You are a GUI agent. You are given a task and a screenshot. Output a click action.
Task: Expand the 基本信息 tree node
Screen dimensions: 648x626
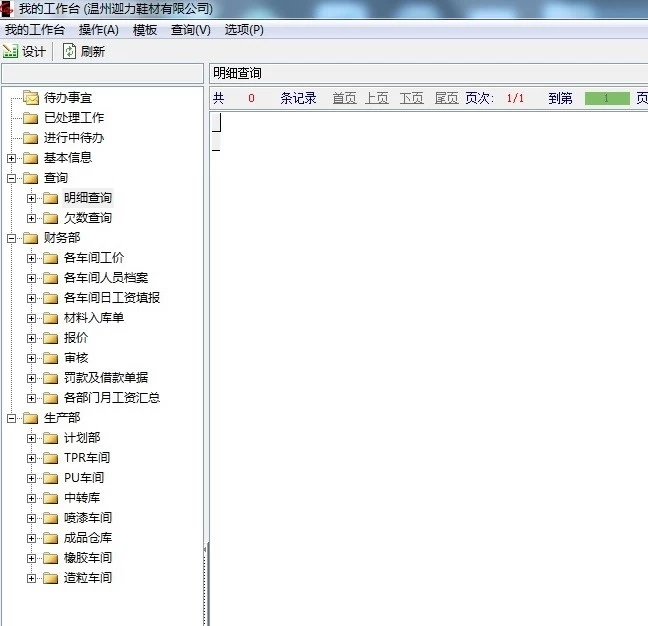pos(11,158)
